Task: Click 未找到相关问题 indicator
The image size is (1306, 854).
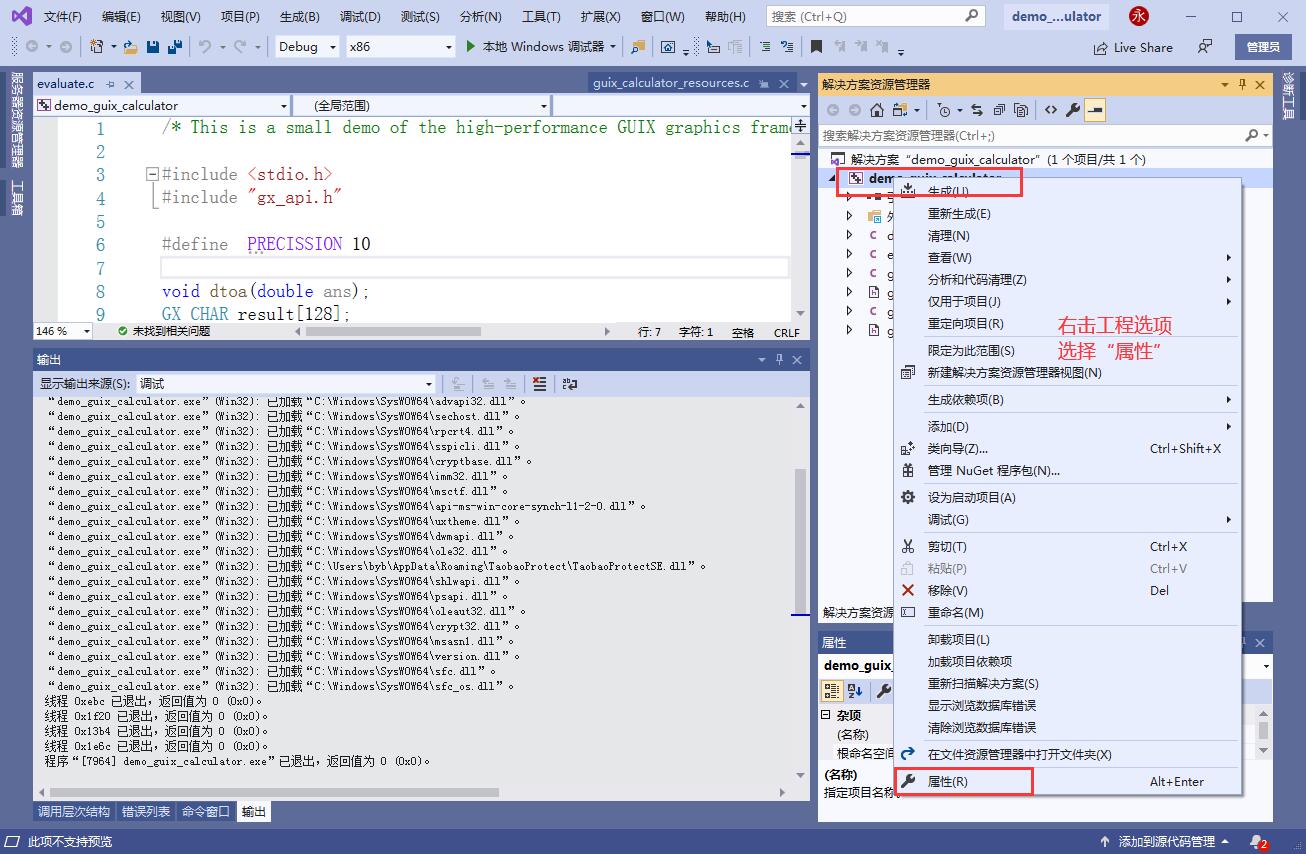Action: 164,331
